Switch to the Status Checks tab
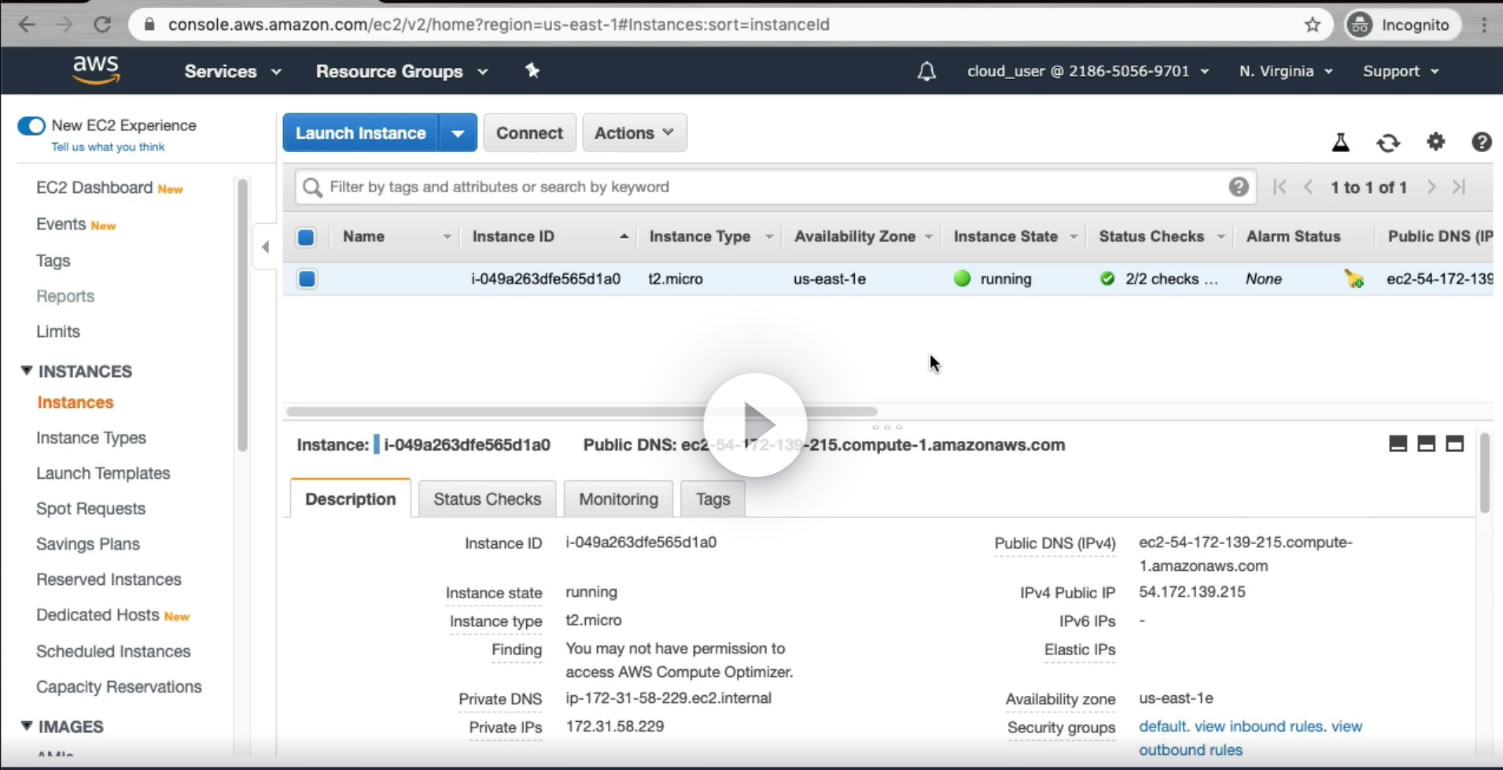 point(487,499)
